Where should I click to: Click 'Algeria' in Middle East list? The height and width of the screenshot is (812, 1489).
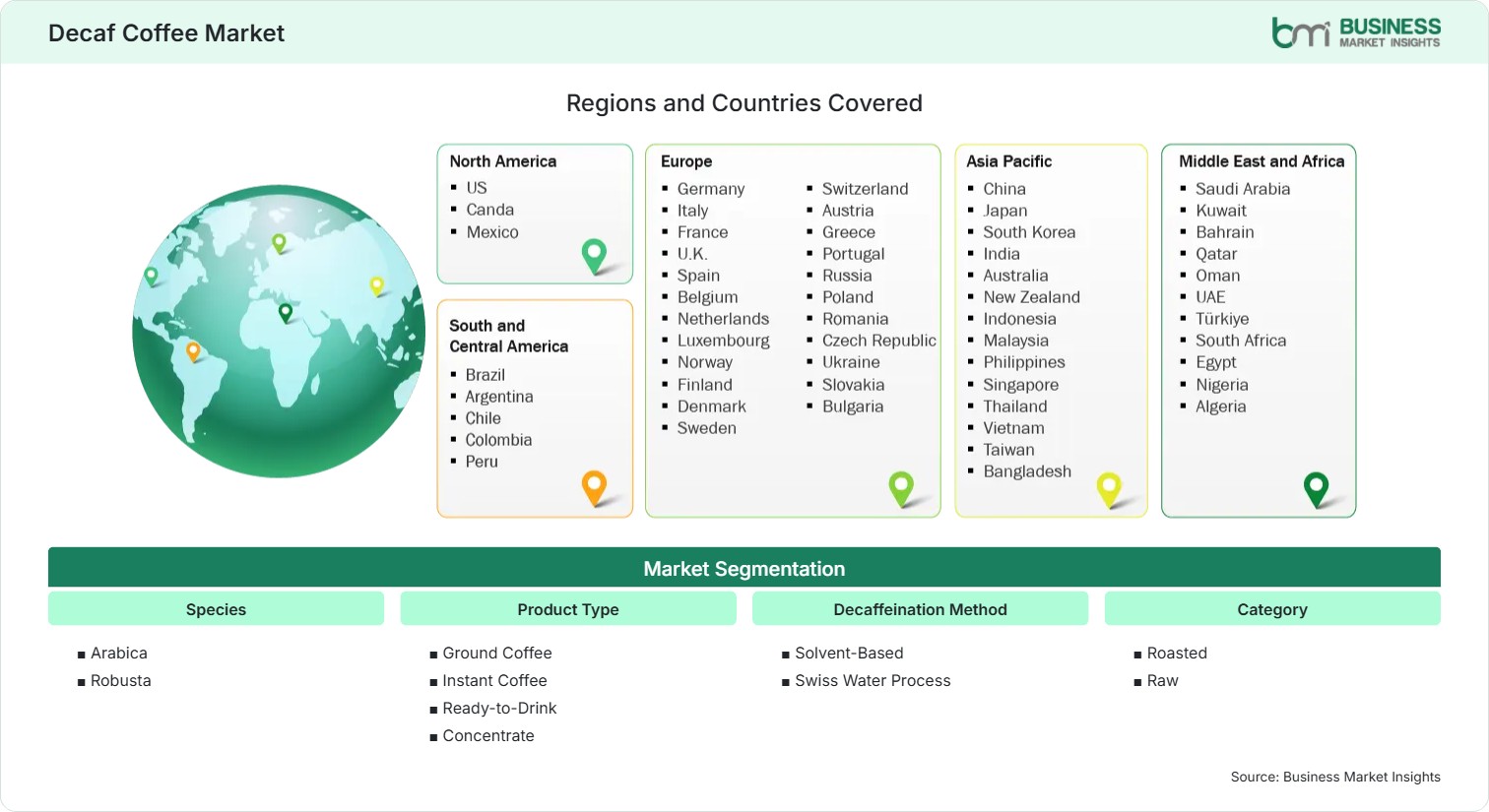(x=1221, y=406)
